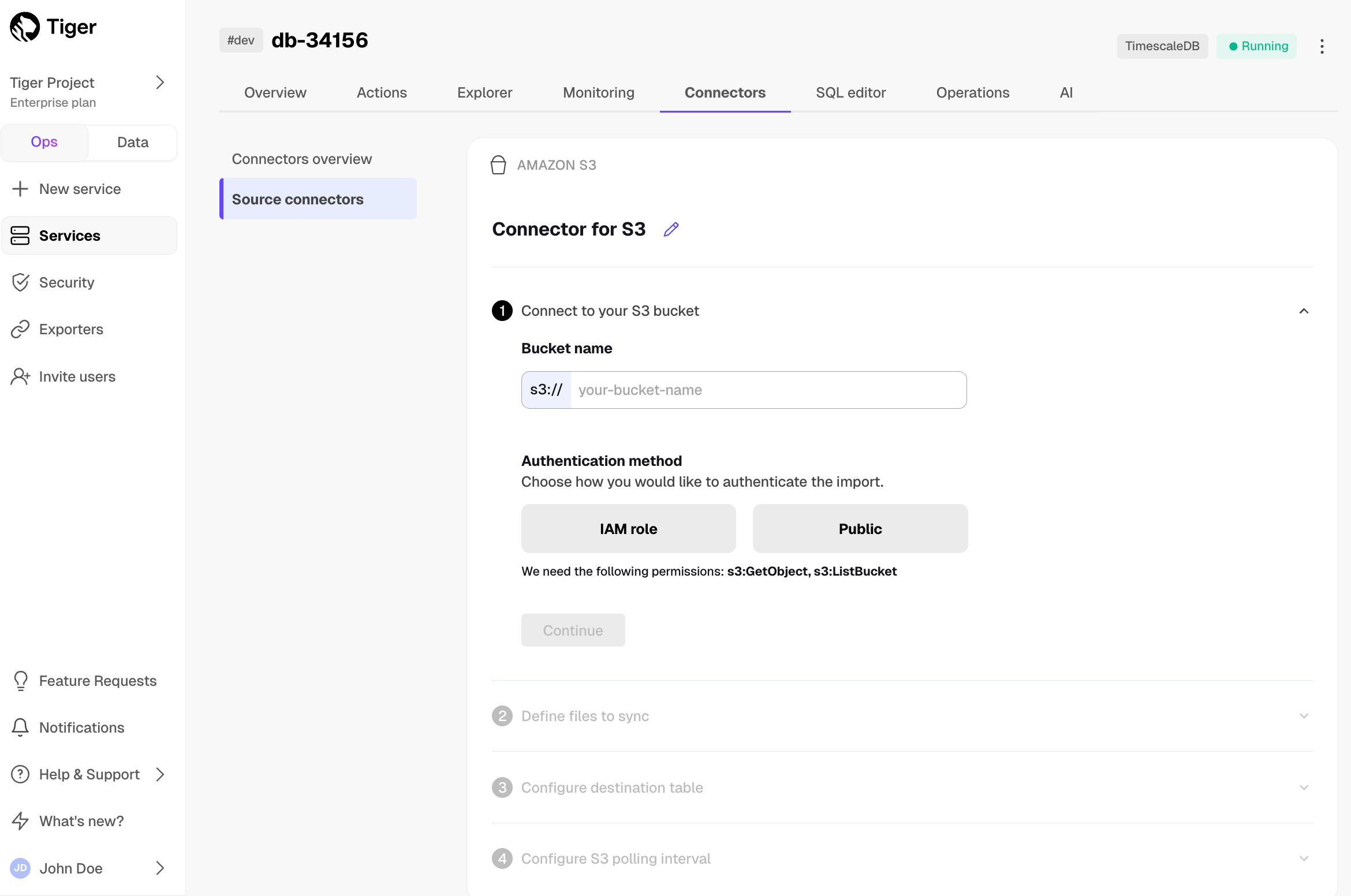Switch to the SQL editor tab

point(850,92)
